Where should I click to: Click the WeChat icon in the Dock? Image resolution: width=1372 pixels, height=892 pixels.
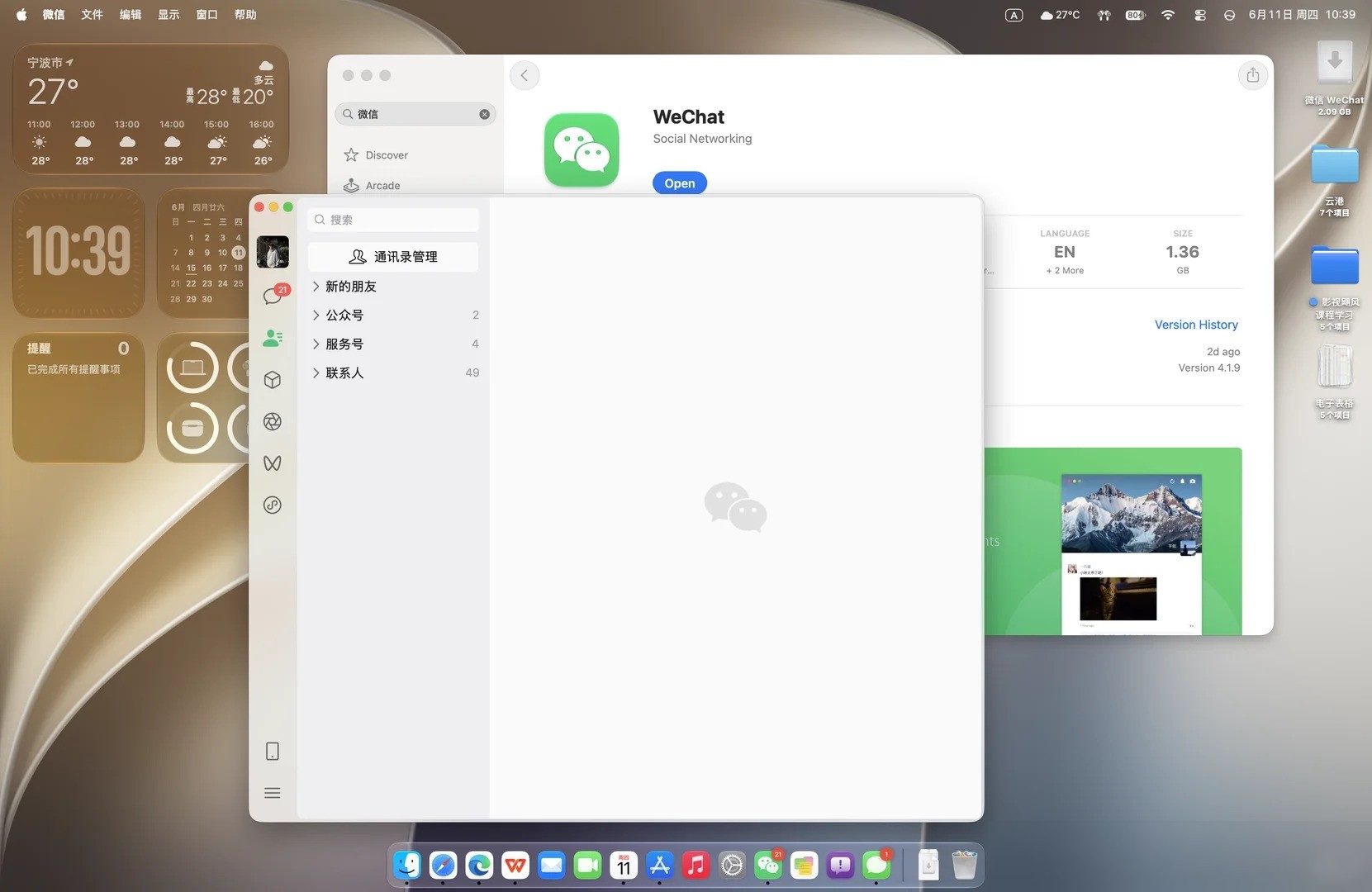(x=768, y=865)
